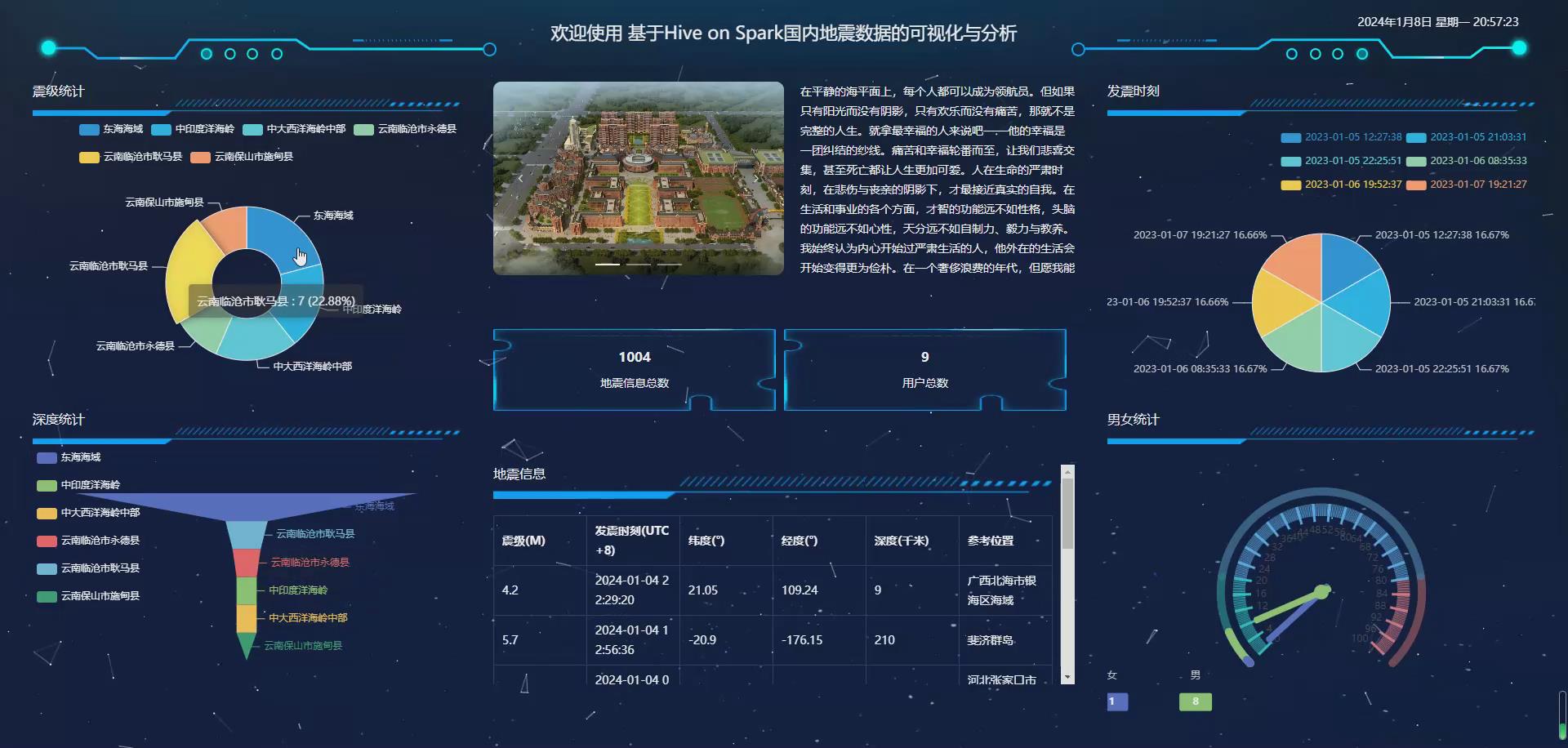Click the 深度(千米) column header

912,541
